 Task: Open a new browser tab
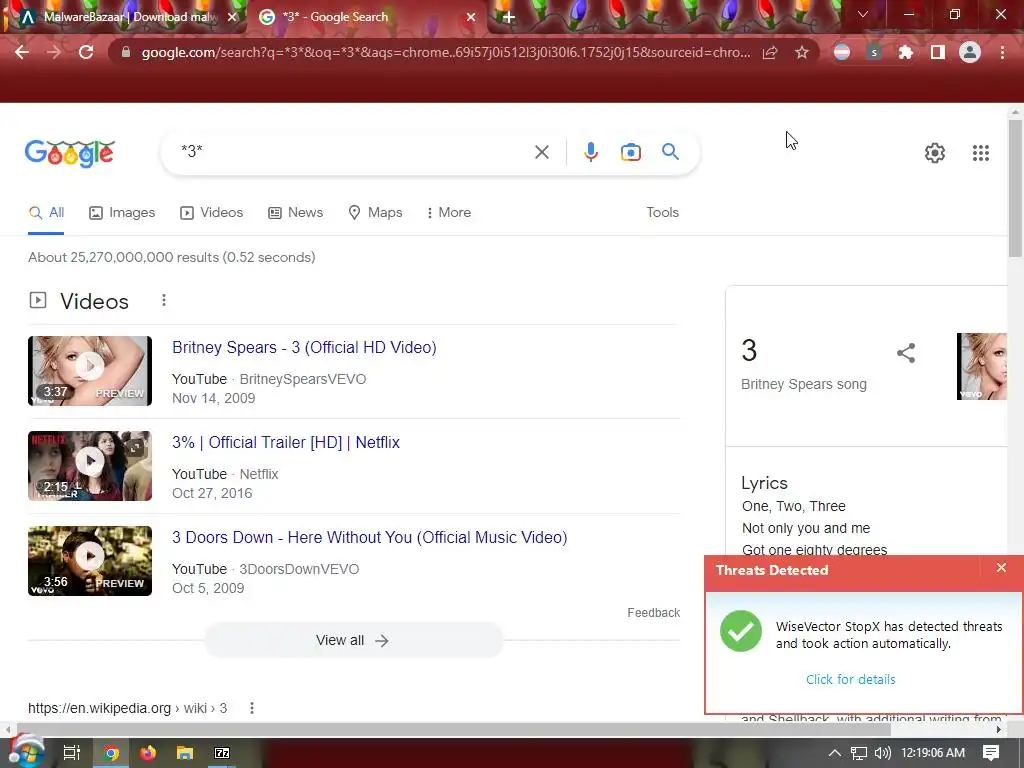click(509, 18)
